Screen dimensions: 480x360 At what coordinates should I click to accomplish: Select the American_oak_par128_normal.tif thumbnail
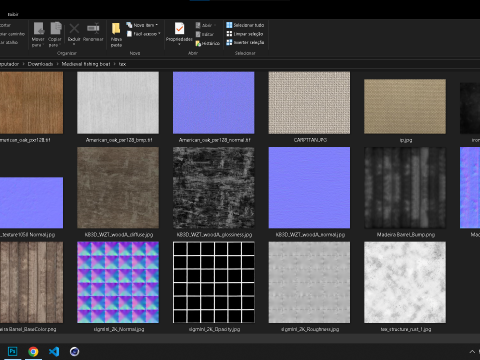point(214,103)
